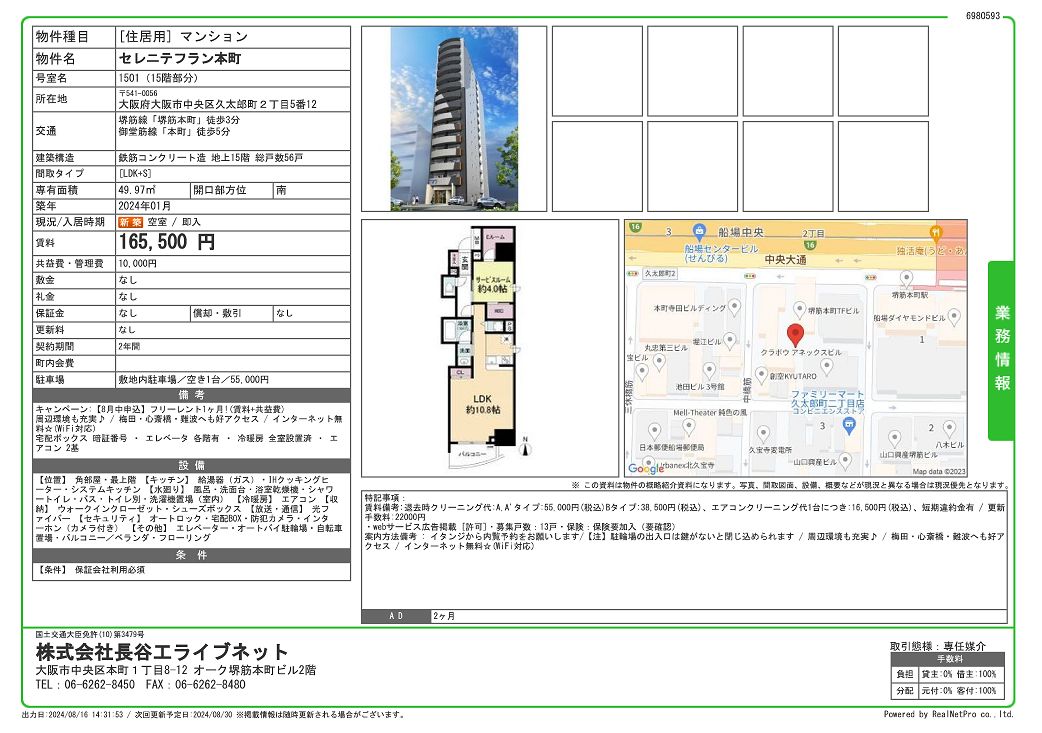Select the map pin beside 堺筋本町TFビル
Screen dimensions: 1042x733
799,310
